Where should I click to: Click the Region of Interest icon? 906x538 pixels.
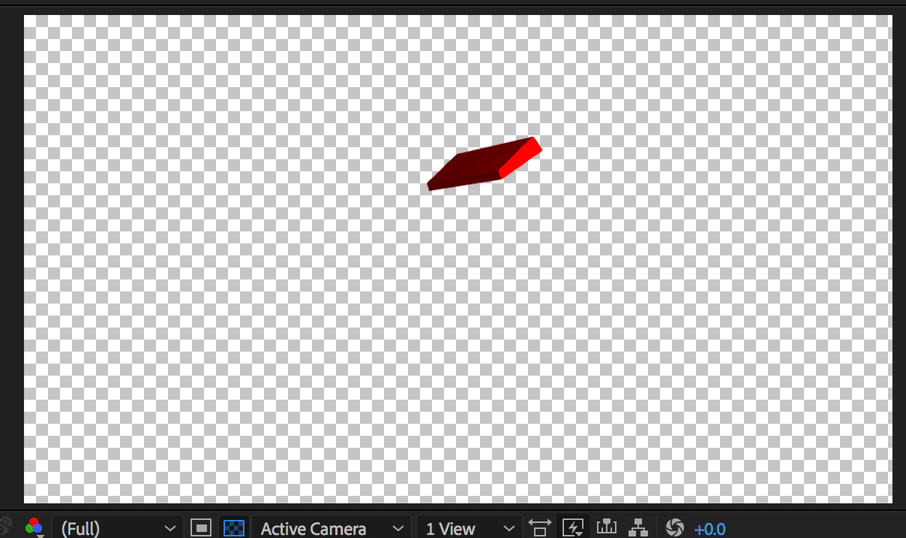point(200,528)
